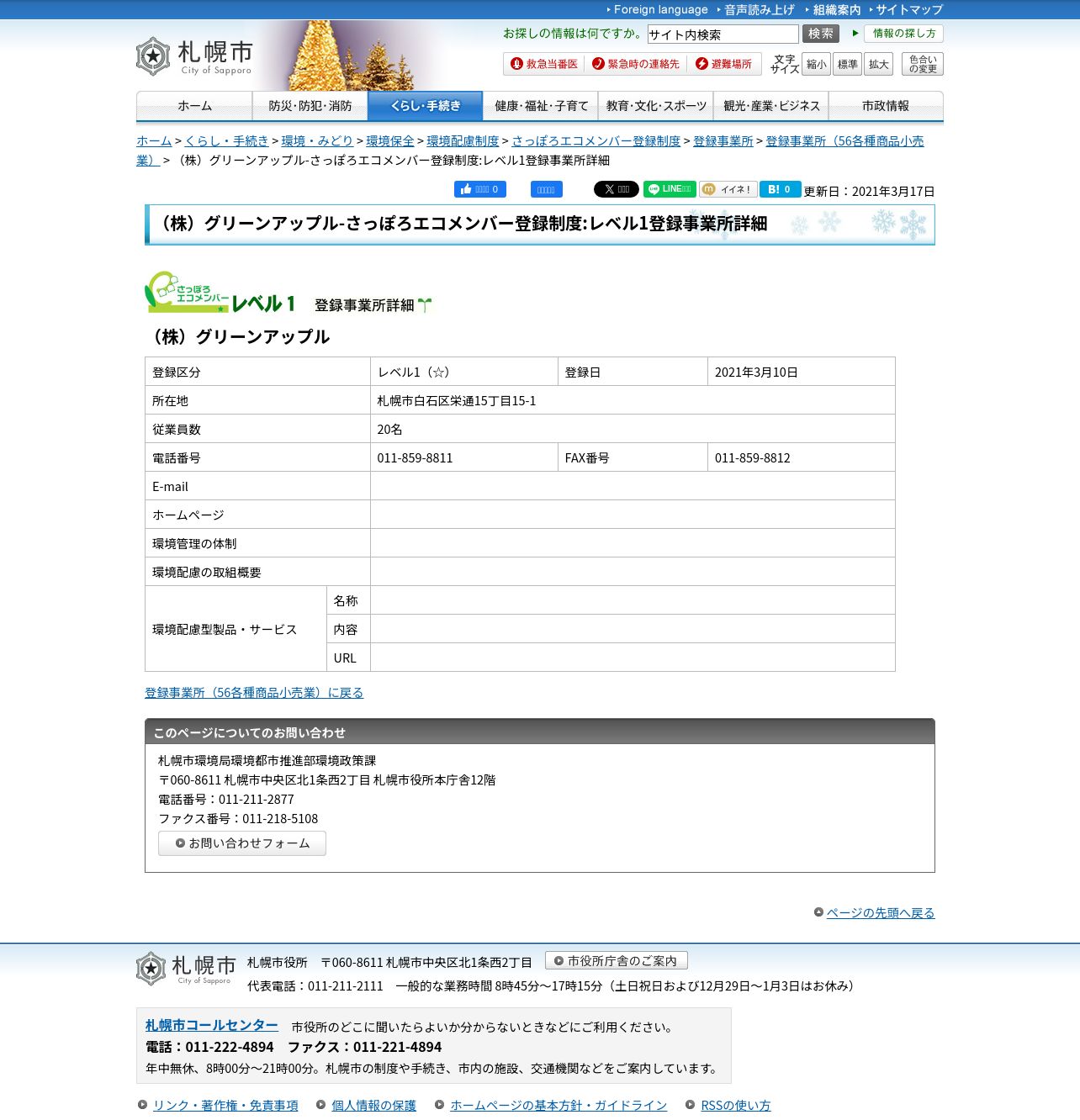The height and width of the screenshot is (1120, 1080).
Task: Click address cell 札幌市白石区栄通15丁目15-1
Action: click(633, 400)
